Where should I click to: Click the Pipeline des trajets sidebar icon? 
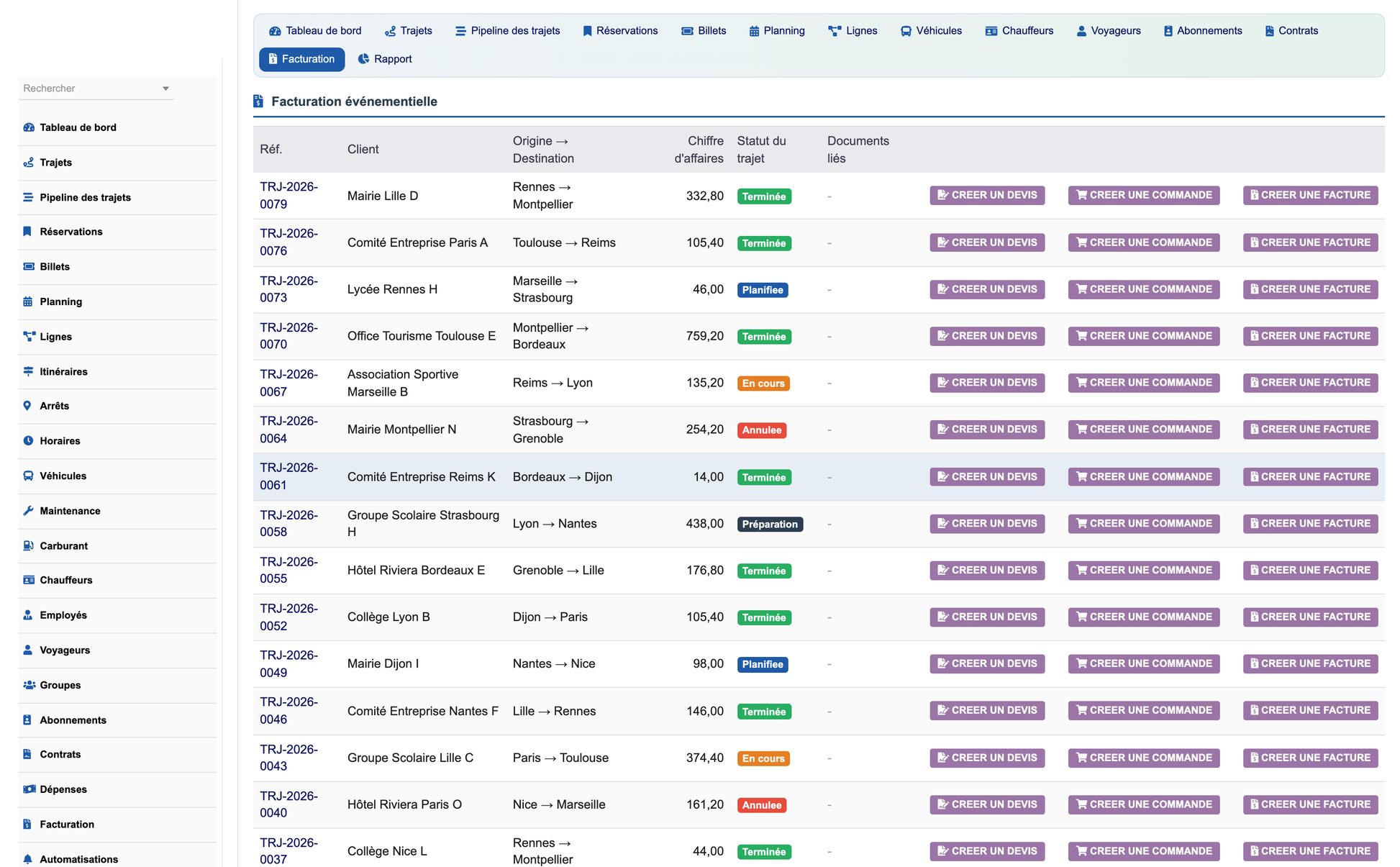29,197
